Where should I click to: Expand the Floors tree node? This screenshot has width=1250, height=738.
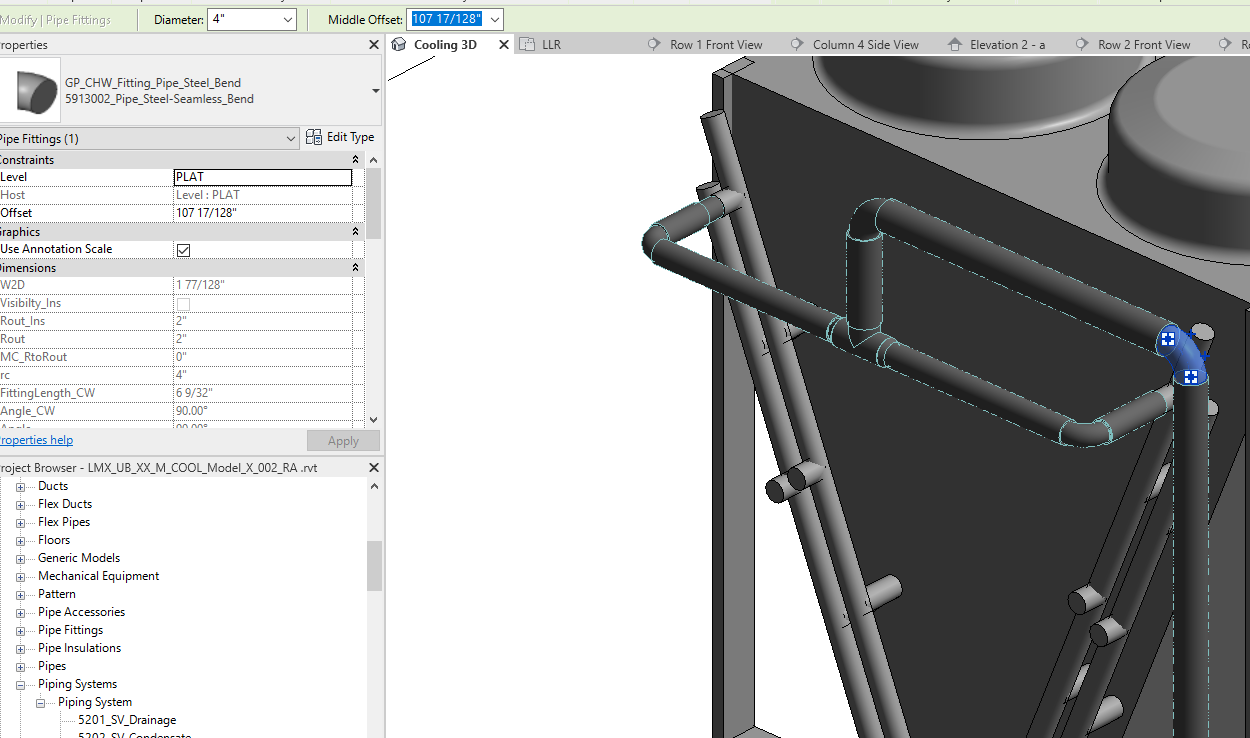[x=20, y=540]
